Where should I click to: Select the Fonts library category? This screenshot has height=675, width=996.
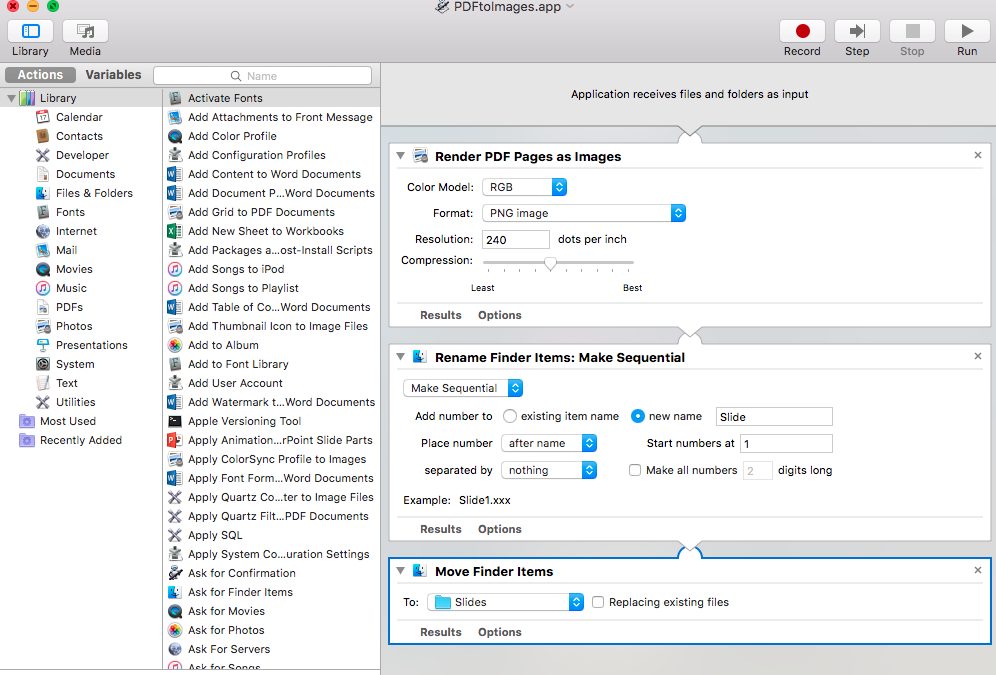point(70,212)
